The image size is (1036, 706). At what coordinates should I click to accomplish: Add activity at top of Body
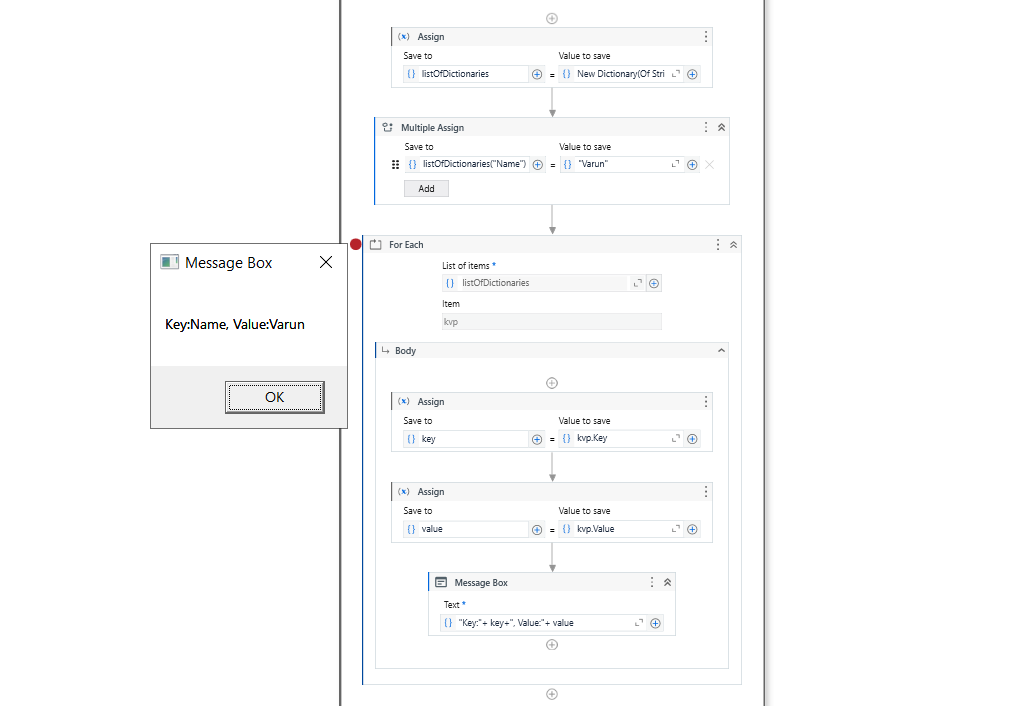click(552, 383)
